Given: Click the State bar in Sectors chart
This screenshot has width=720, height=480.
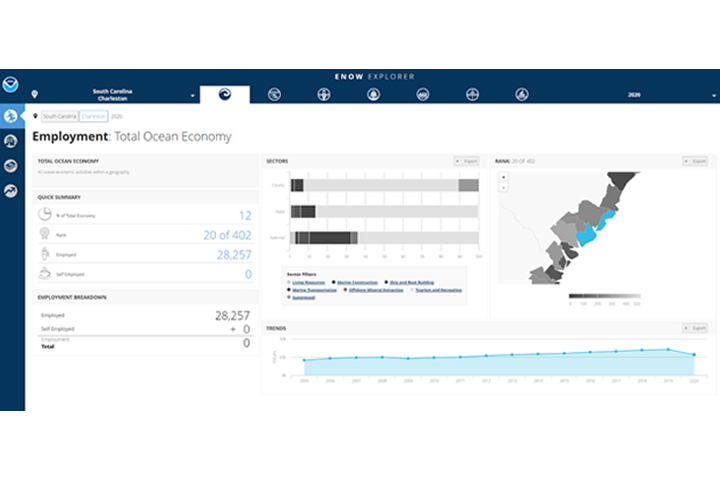Looking at the screenshot, I should (385, 211).
